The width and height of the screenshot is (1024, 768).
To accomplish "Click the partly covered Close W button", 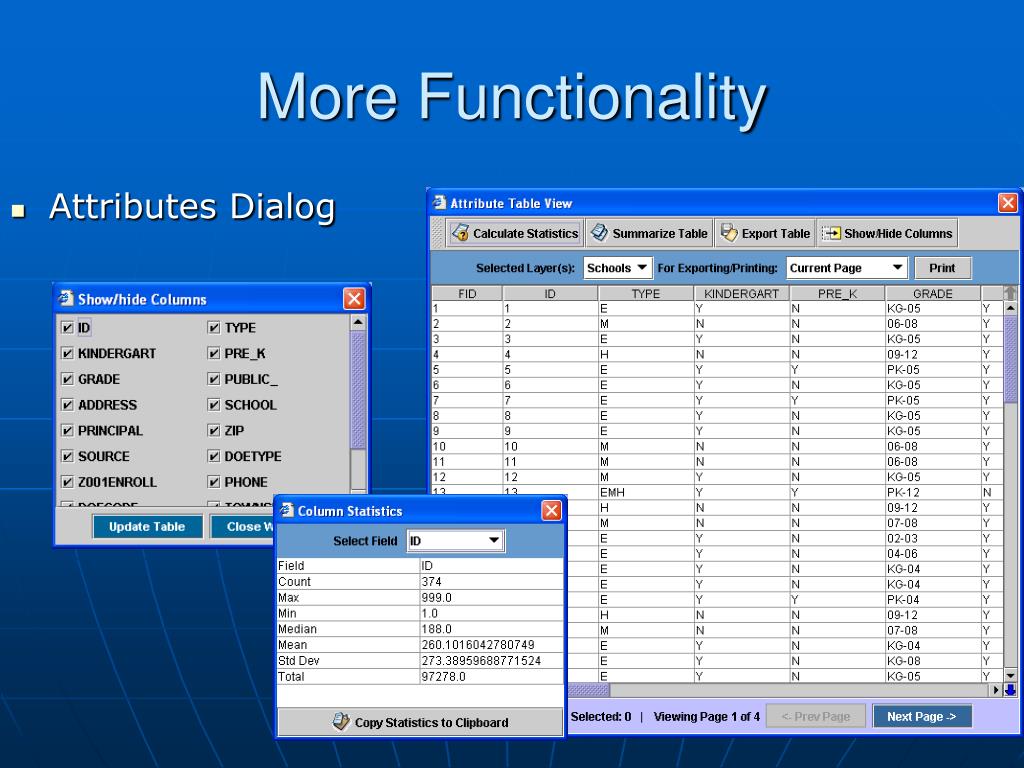I will pos(242,526).
